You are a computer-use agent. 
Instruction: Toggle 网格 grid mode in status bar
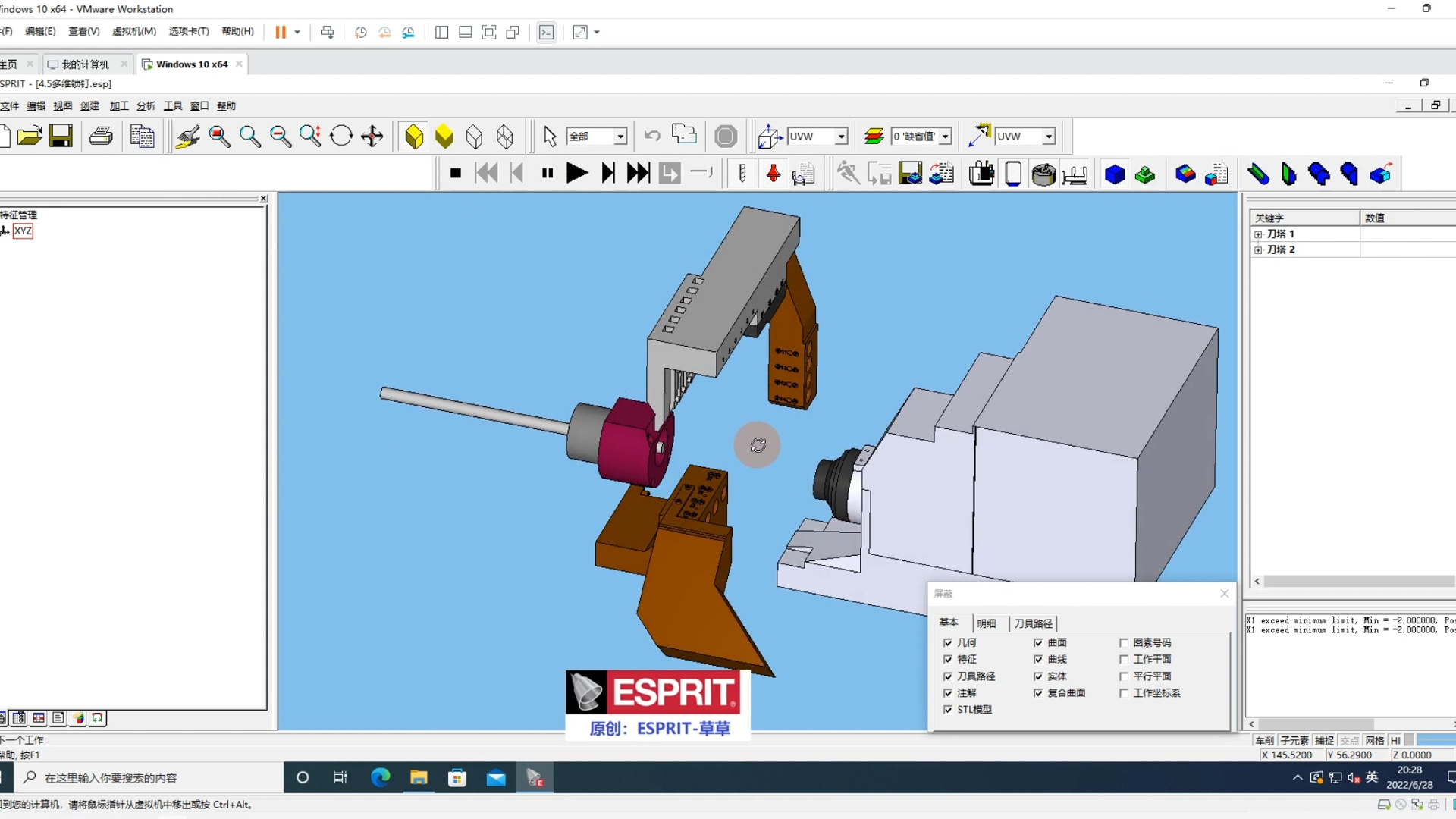click(x=1374, y=740)
